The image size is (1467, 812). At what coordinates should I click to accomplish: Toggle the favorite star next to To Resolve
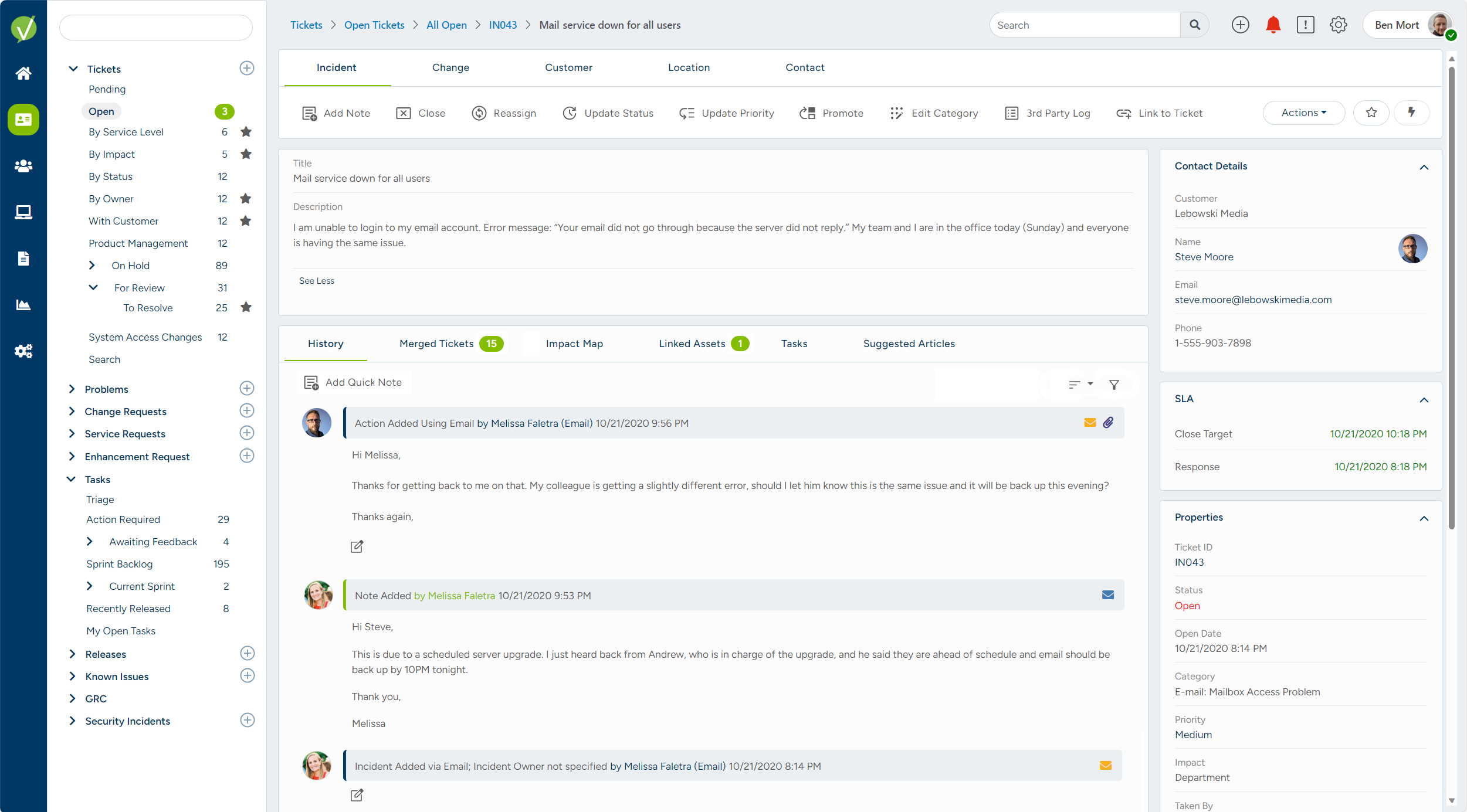point(246,307)
